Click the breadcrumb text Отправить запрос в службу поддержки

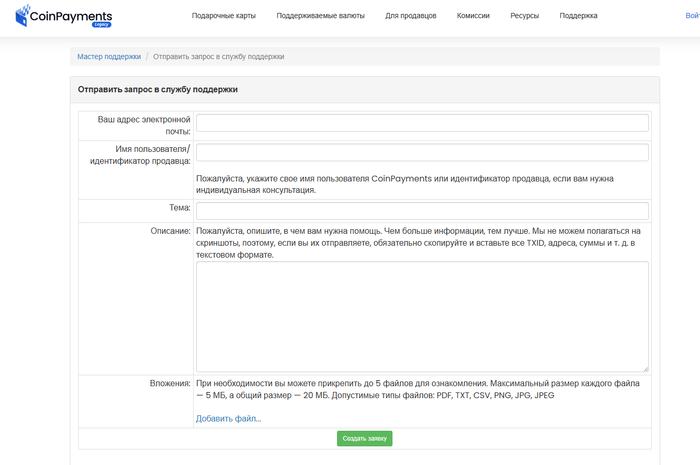(219, 57)
